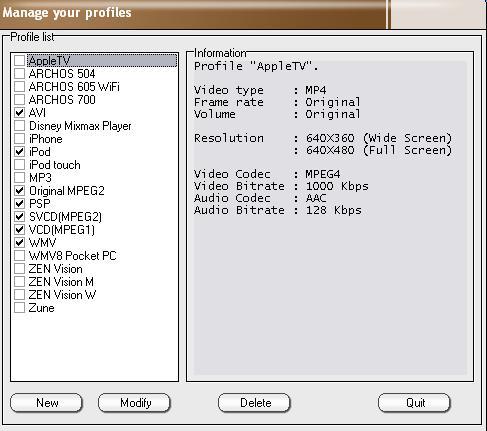
Task: Select the iPod touch entry
Action: 55,165
